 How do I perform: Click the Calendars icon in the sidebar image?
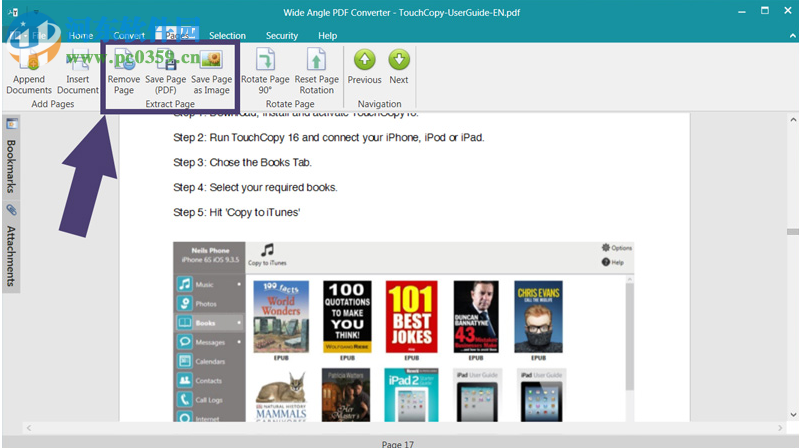click(x=184, y=361)
